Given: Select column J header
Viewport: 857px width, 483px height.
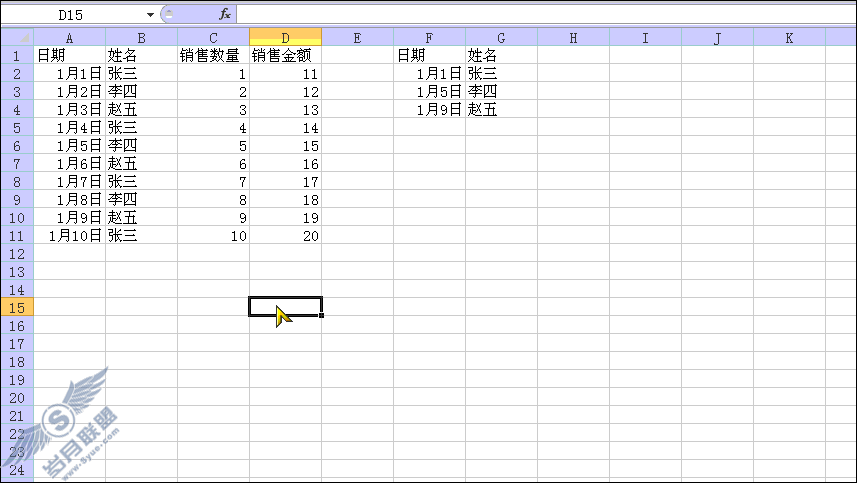Looking at the screenshot, I should 718,38.
